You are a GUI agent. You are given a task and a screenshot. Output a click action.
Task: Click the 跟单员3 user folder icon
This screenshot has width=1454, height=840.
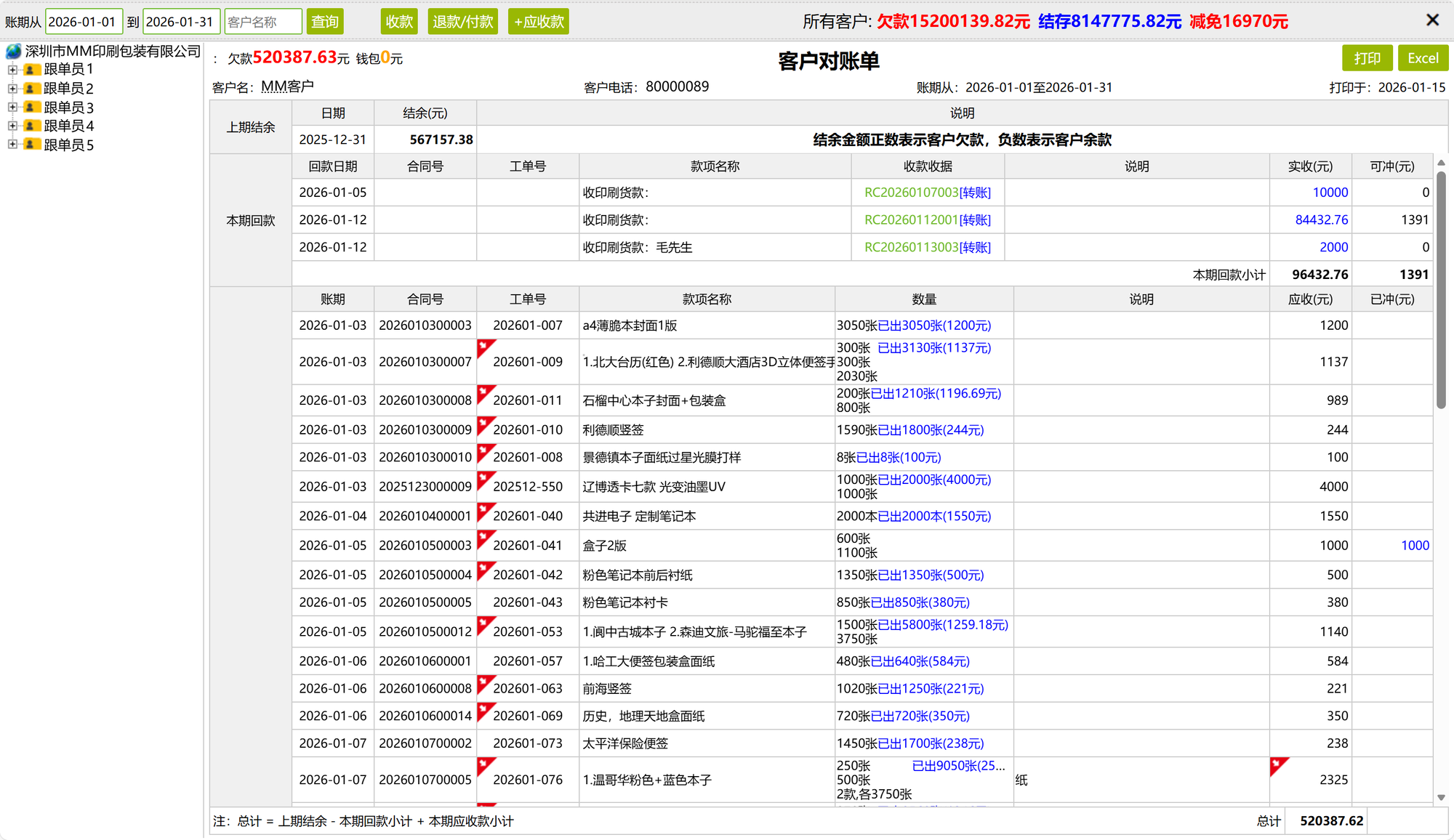[31, 108]
